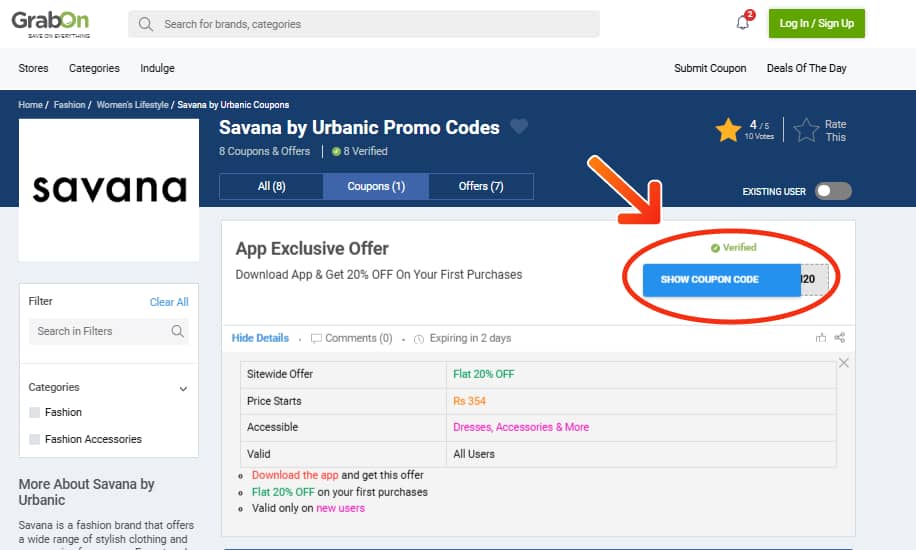
Task: Click the App Exclusive Offer title
Action: click(312, 249)
